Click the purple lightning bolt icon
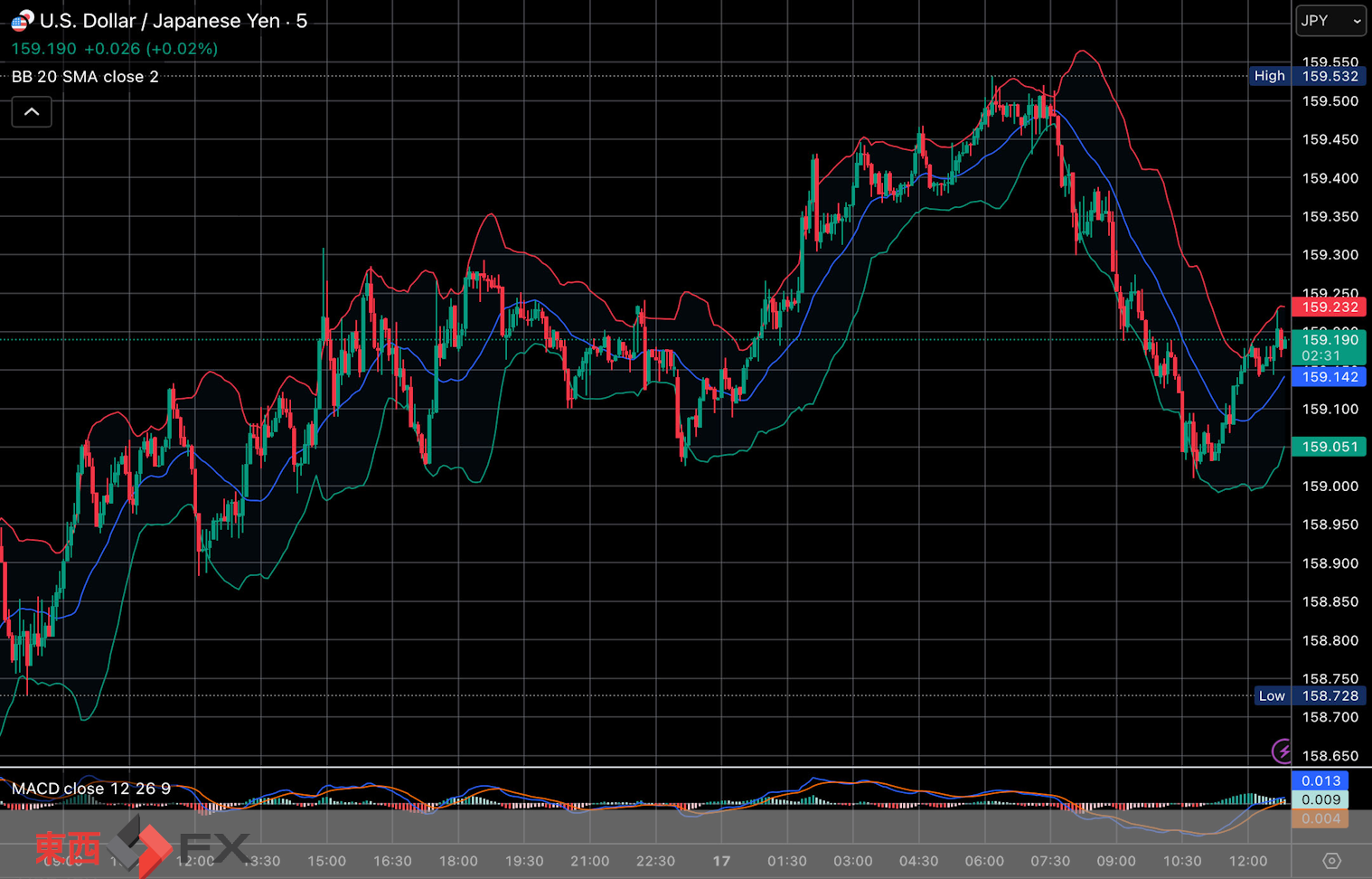 click(1282, 751)
